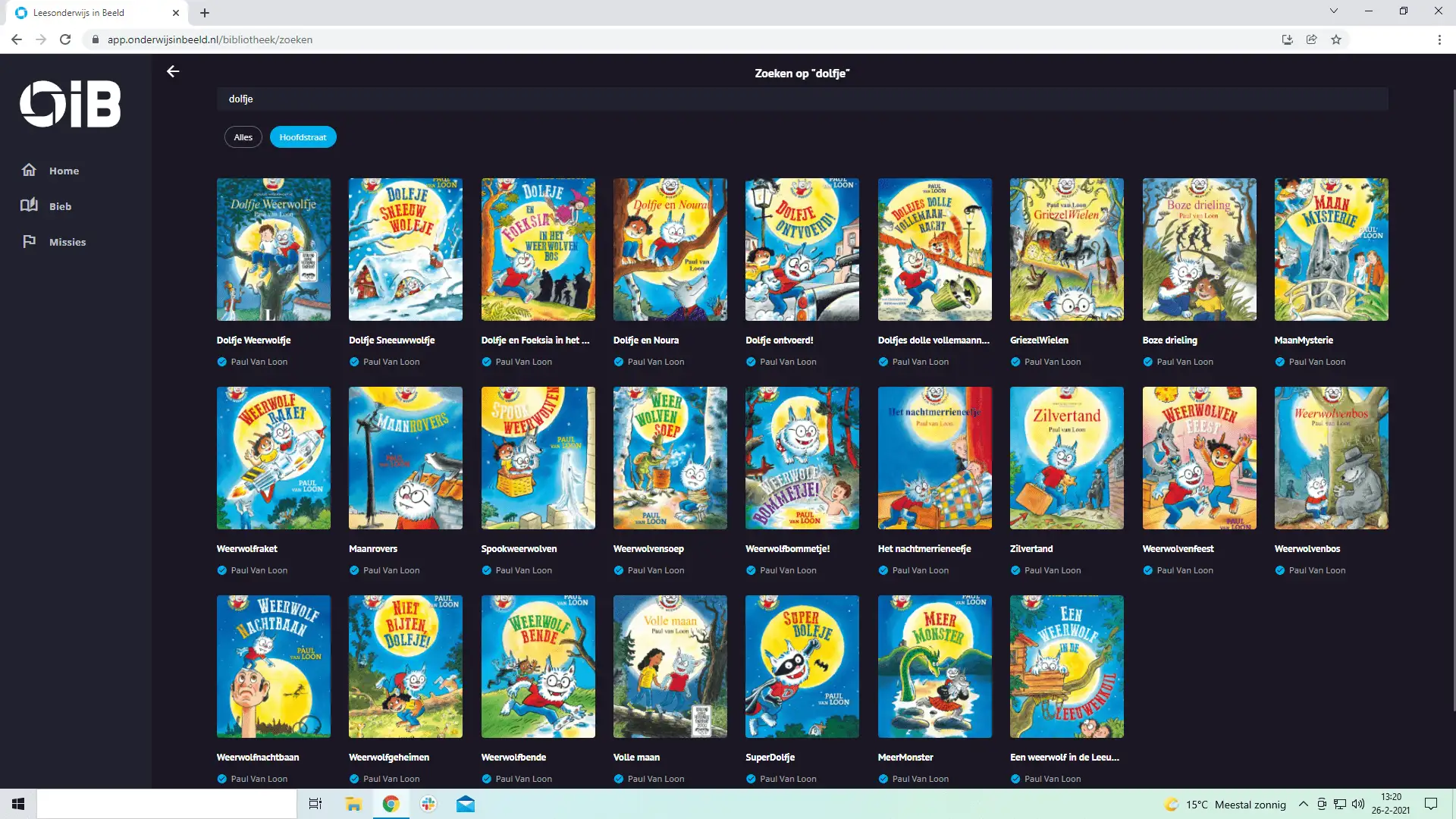Open the GriezelWielen book cover
This screenshot has height=819, width=1456.
coord(1067,249)
